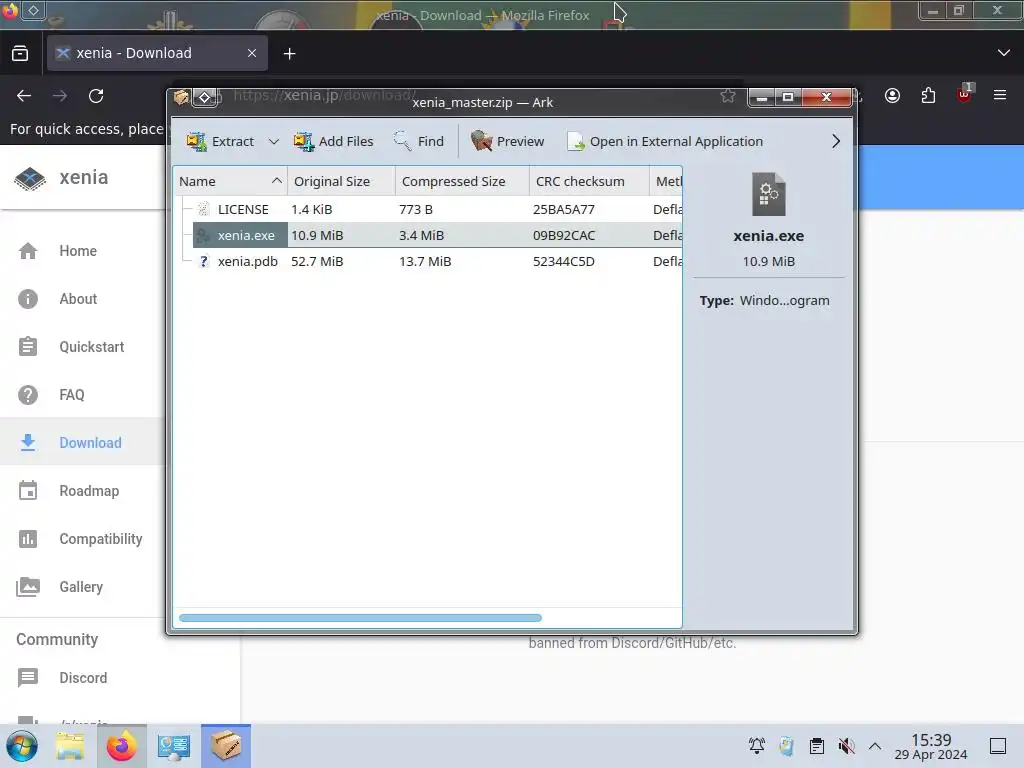This screenshot has width=1024, height=768.
Task: Open About page in xenia sidebar
Action: click(78, 299)
